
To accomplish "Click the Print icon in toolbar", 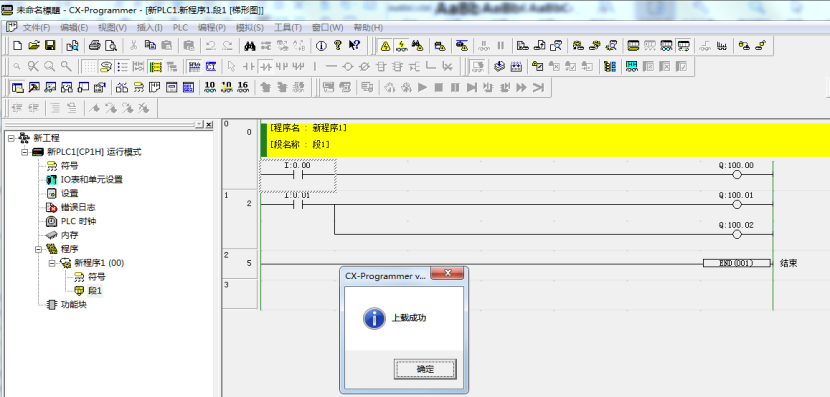I will 94,46.
